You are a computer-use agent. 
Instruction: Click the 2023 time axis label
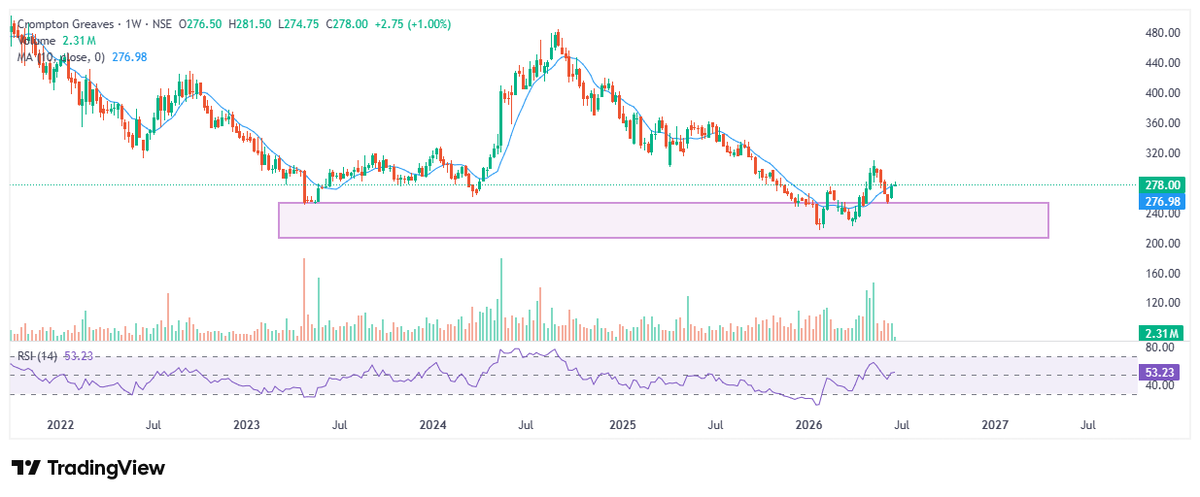click(247, 425)
